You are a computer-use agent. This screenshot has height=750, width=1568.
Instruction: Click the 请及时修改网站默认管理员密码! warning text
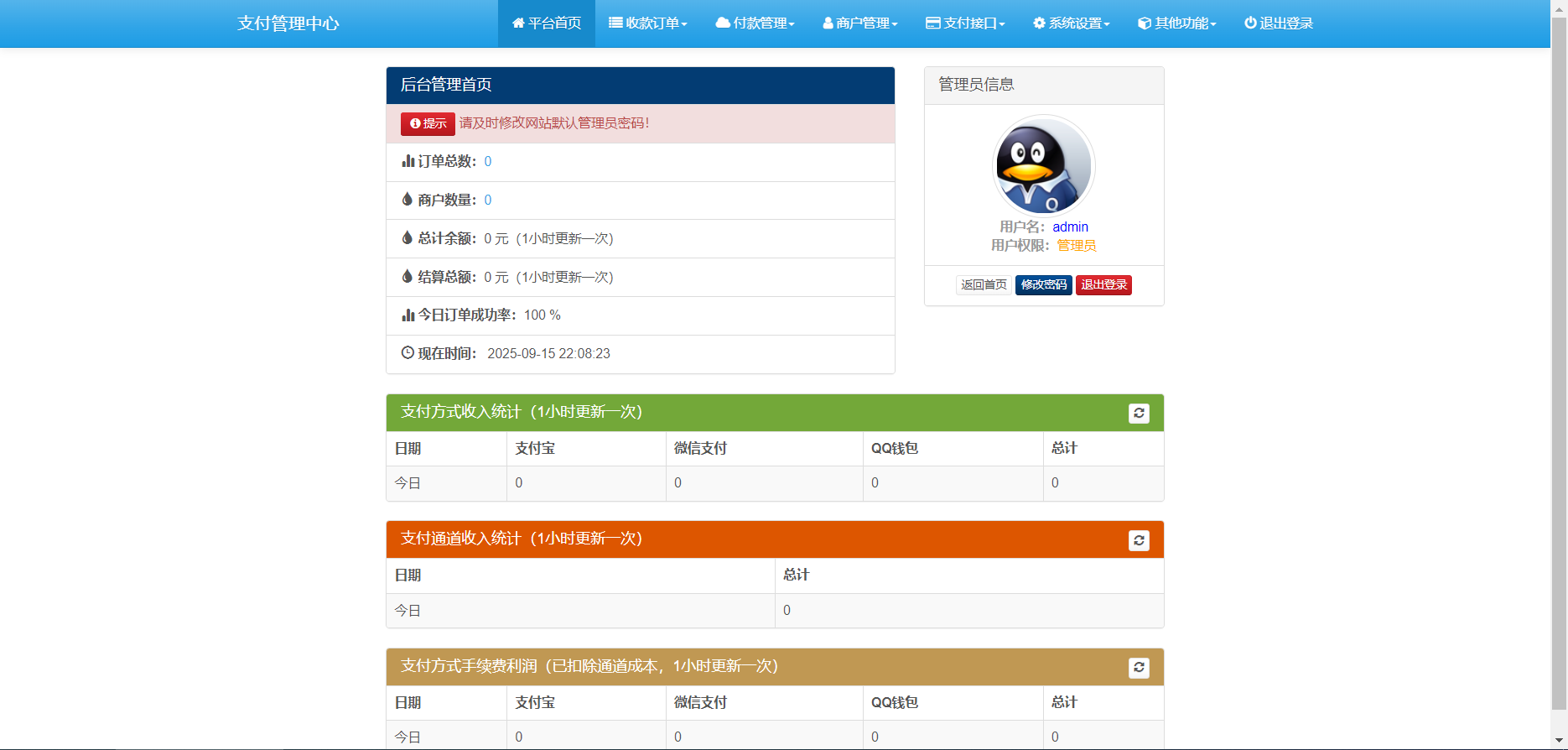pos(554,123)
